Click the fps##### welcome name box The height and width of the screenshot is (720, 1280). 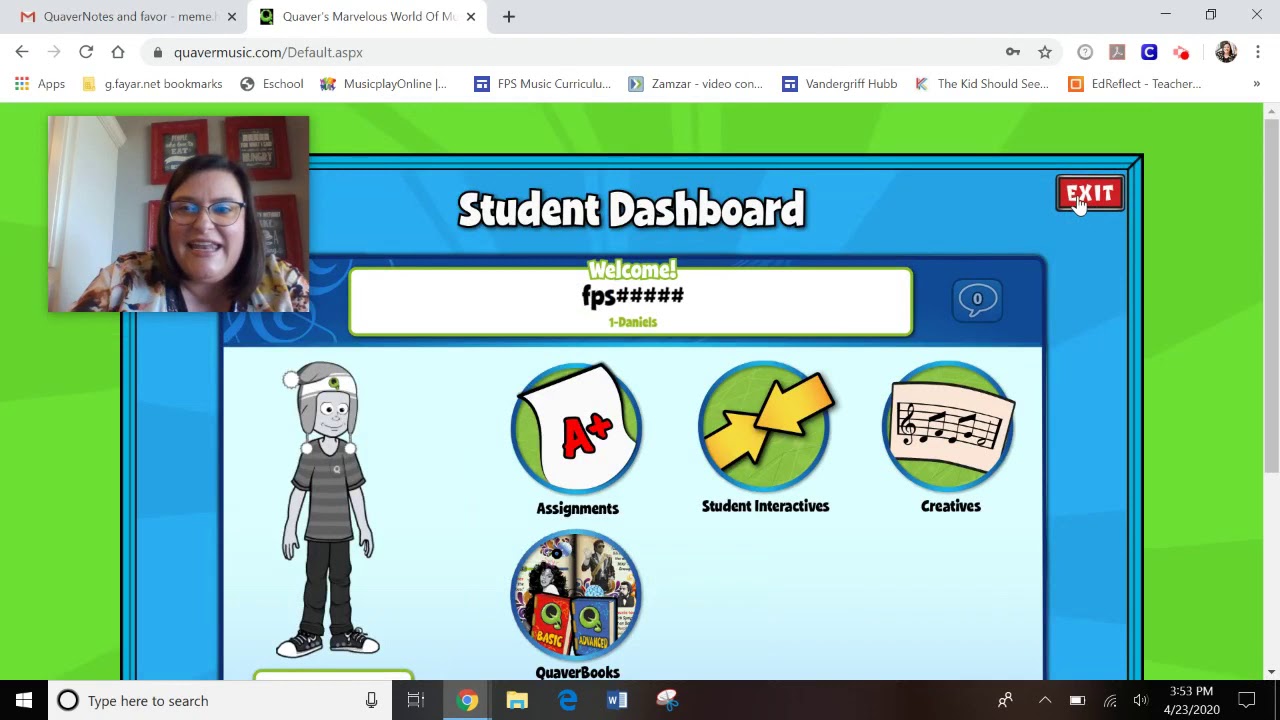point(631,302)
